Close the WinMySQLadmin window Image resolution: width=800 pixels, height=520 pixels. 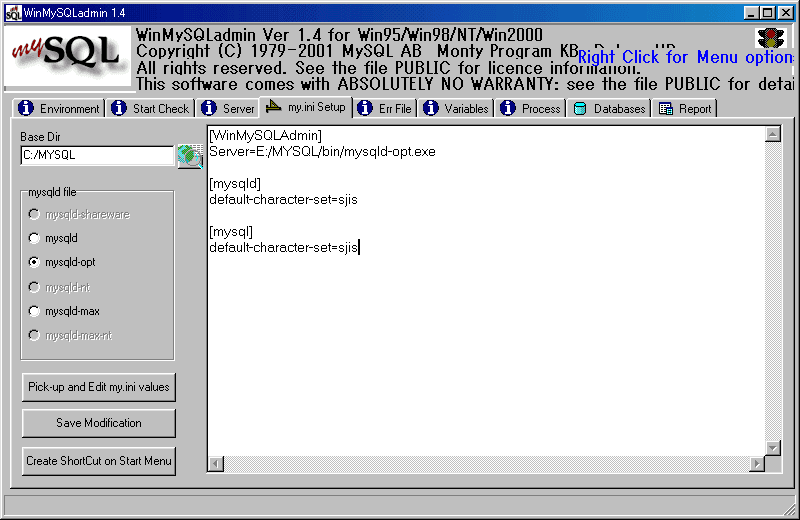(x=785, y=13)
